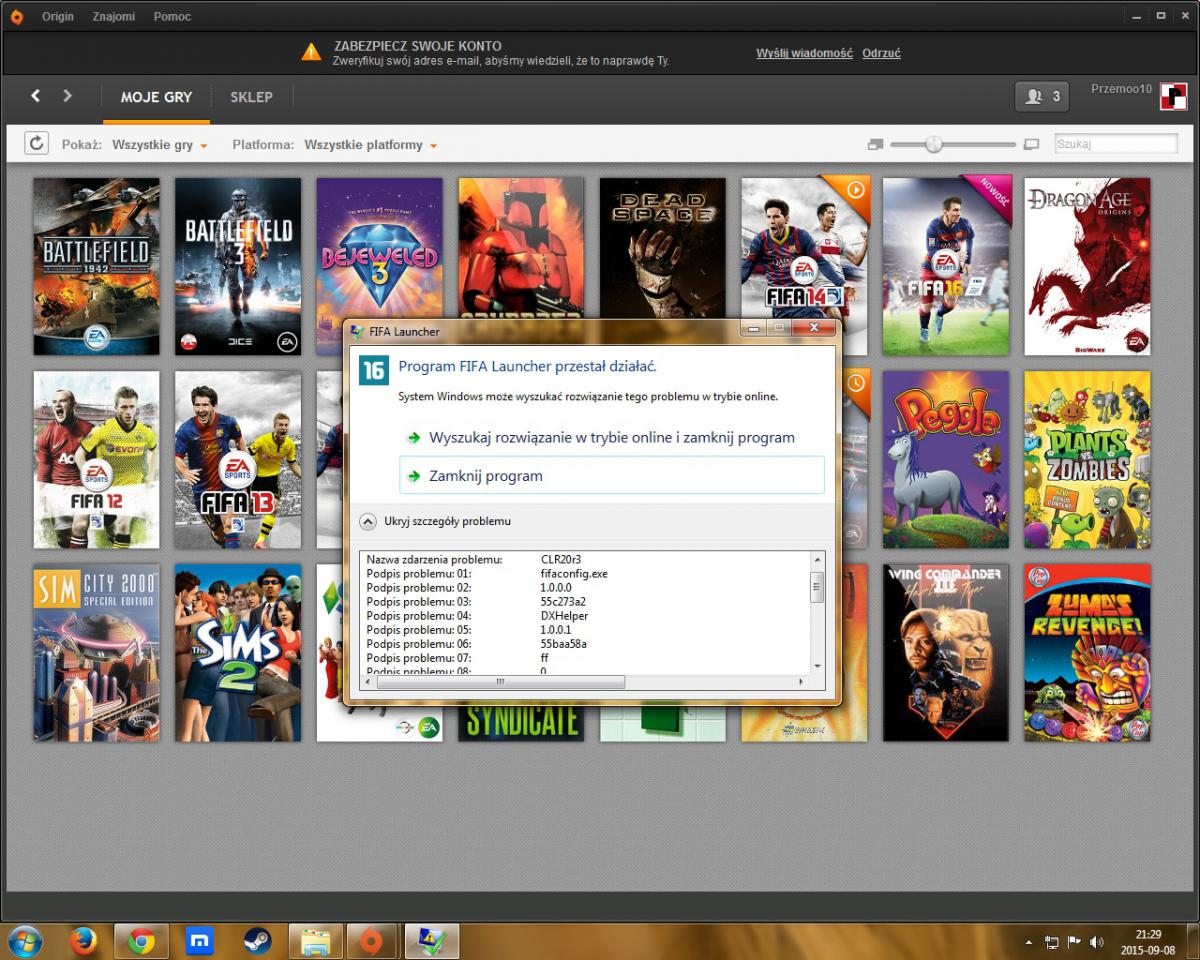Go forward with the right arrow navigation icon
The image size is (1200, 960).
click(68, 96)
